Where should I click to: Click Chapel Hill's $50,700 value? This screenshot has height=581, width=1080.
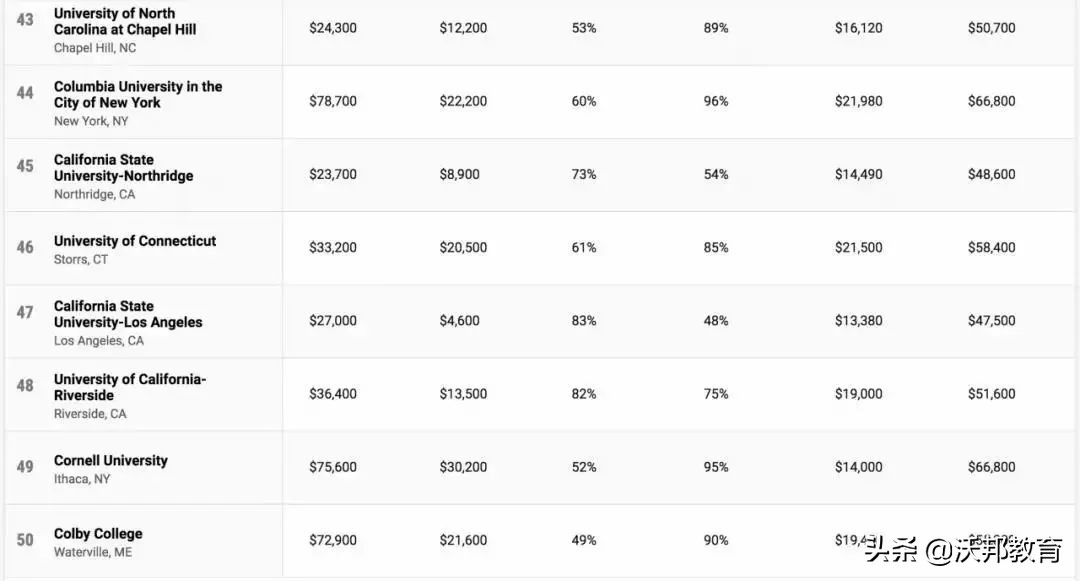991,28
